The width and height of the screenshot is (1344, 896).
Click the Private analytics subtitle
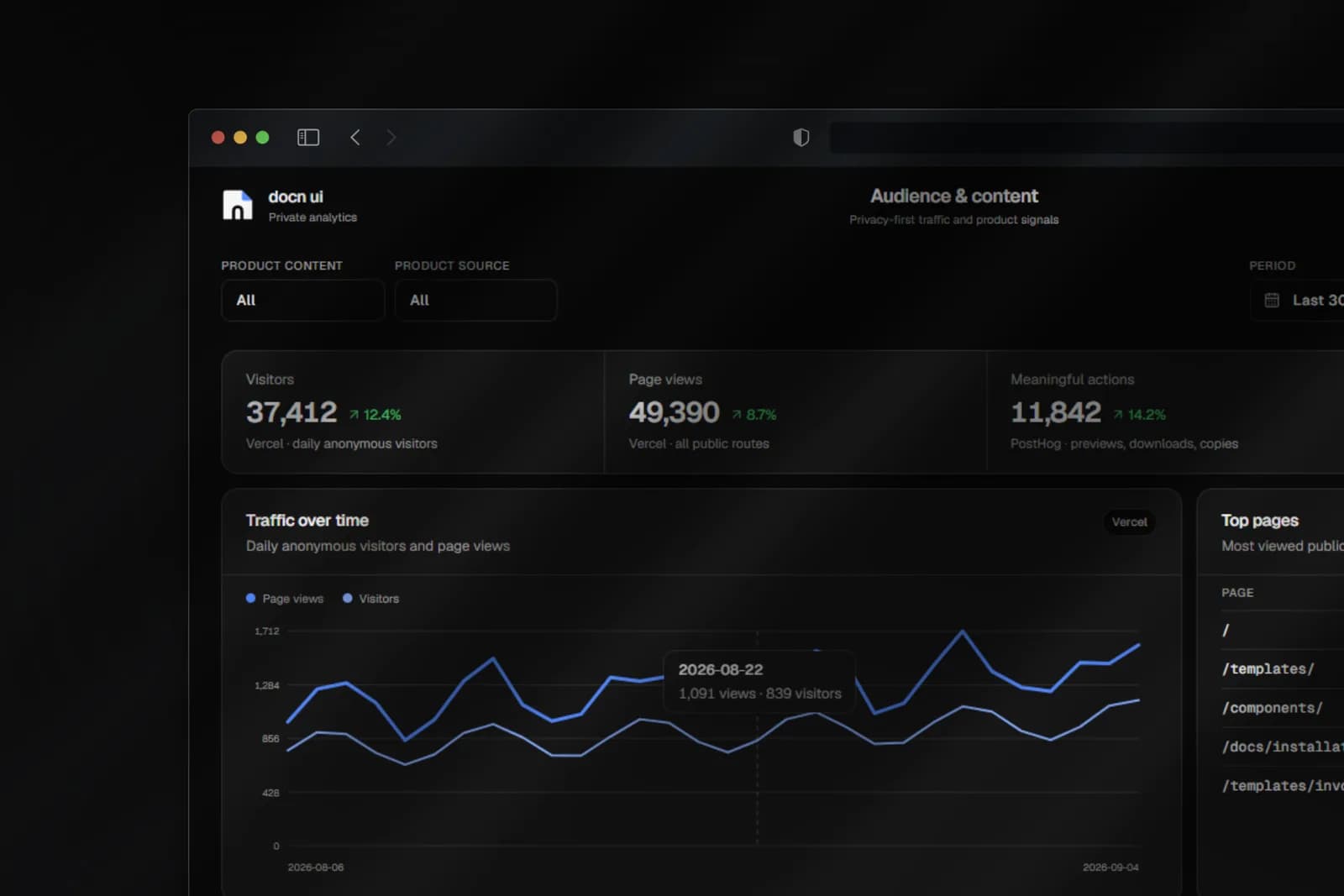pyautogui.click(x=312, y=217)
